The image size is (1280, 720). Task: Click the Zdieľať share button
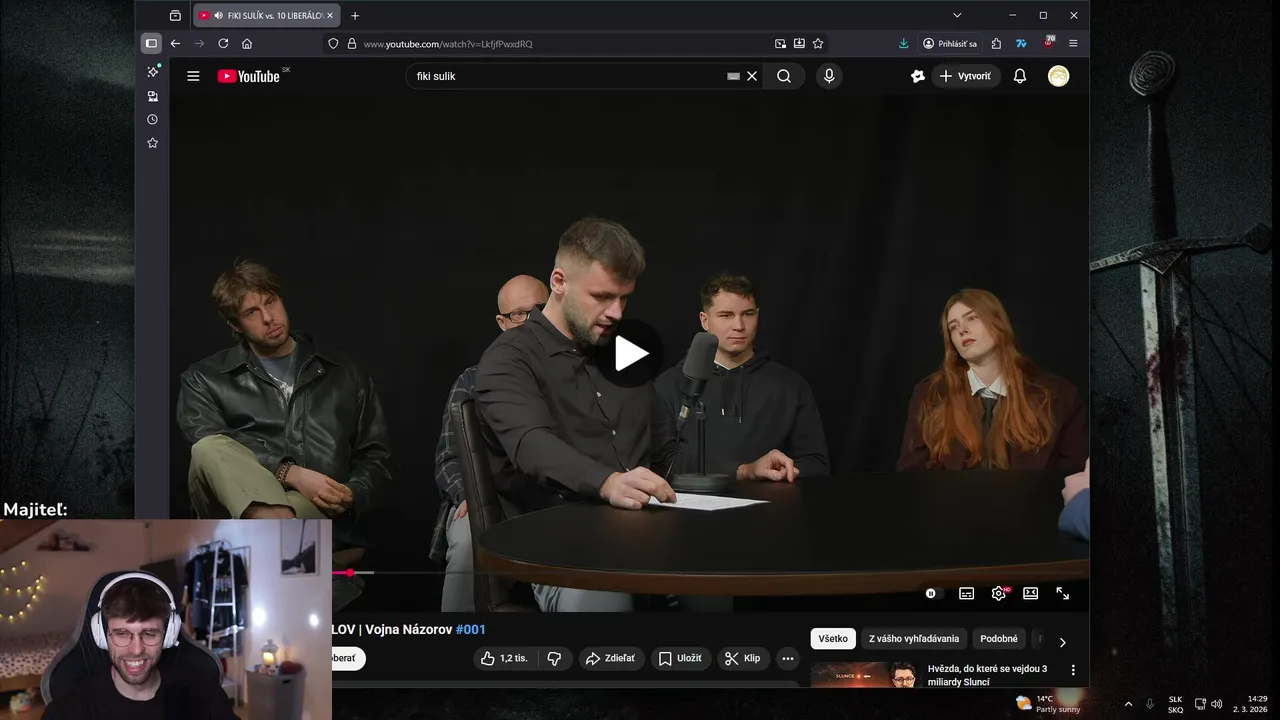(610, 658)
